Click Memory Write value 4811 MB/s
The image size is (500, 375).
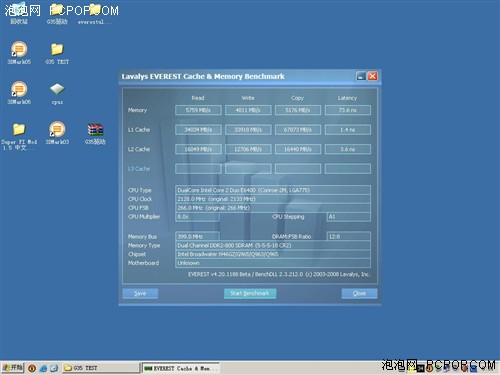tap(248, 110)
